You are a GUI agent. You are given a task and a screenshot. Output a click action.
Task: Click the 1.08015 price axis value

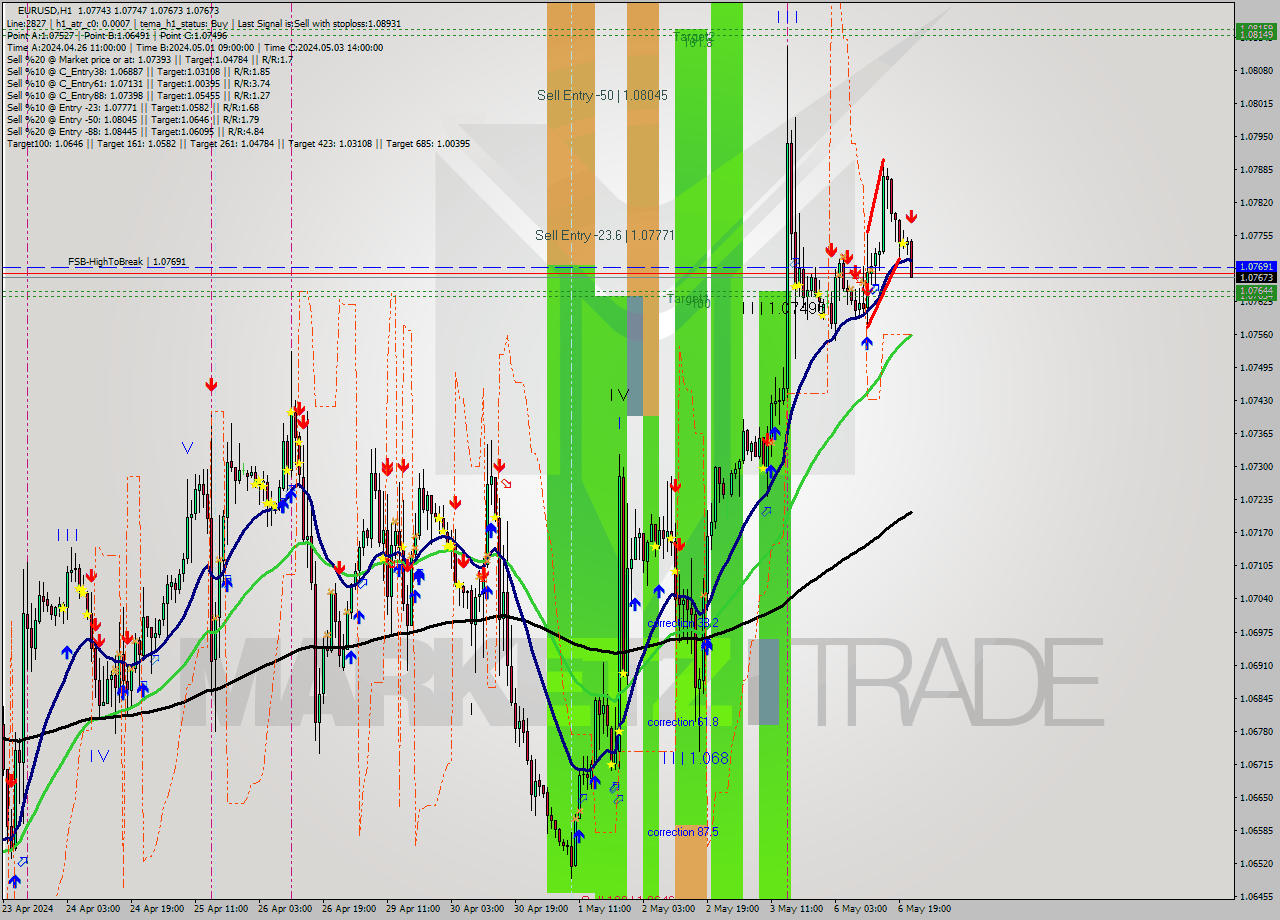pos(1256,104)
